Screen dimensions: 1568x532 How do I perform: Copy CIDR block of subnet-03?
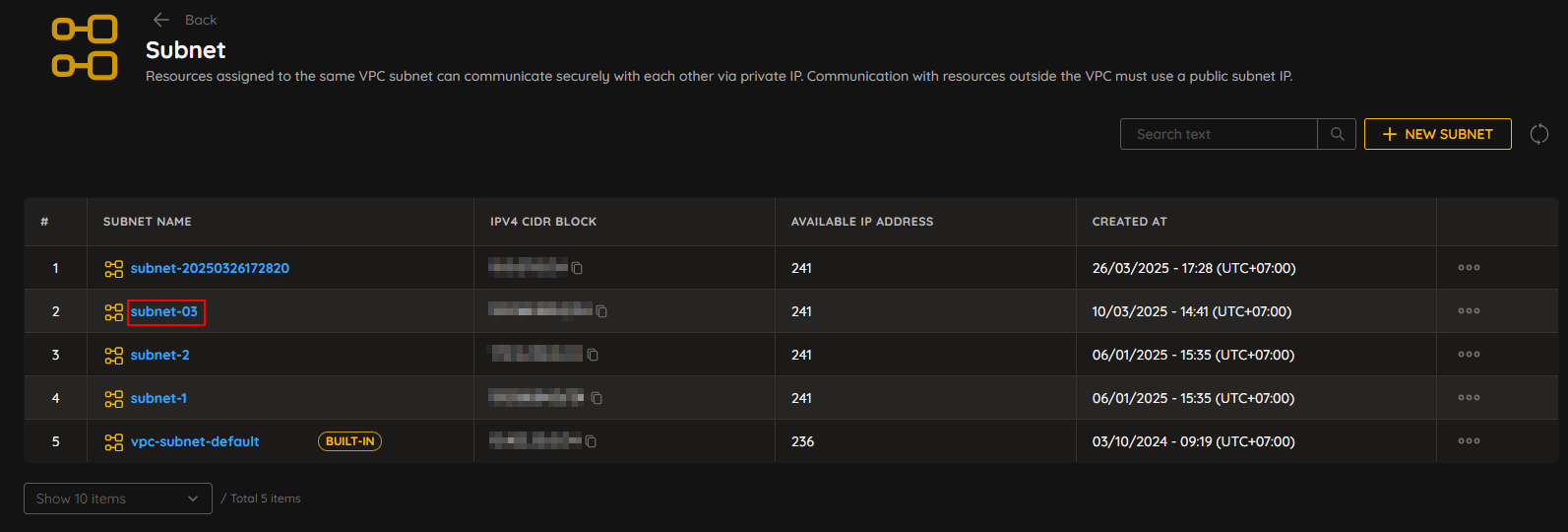[x=601, y=311]
